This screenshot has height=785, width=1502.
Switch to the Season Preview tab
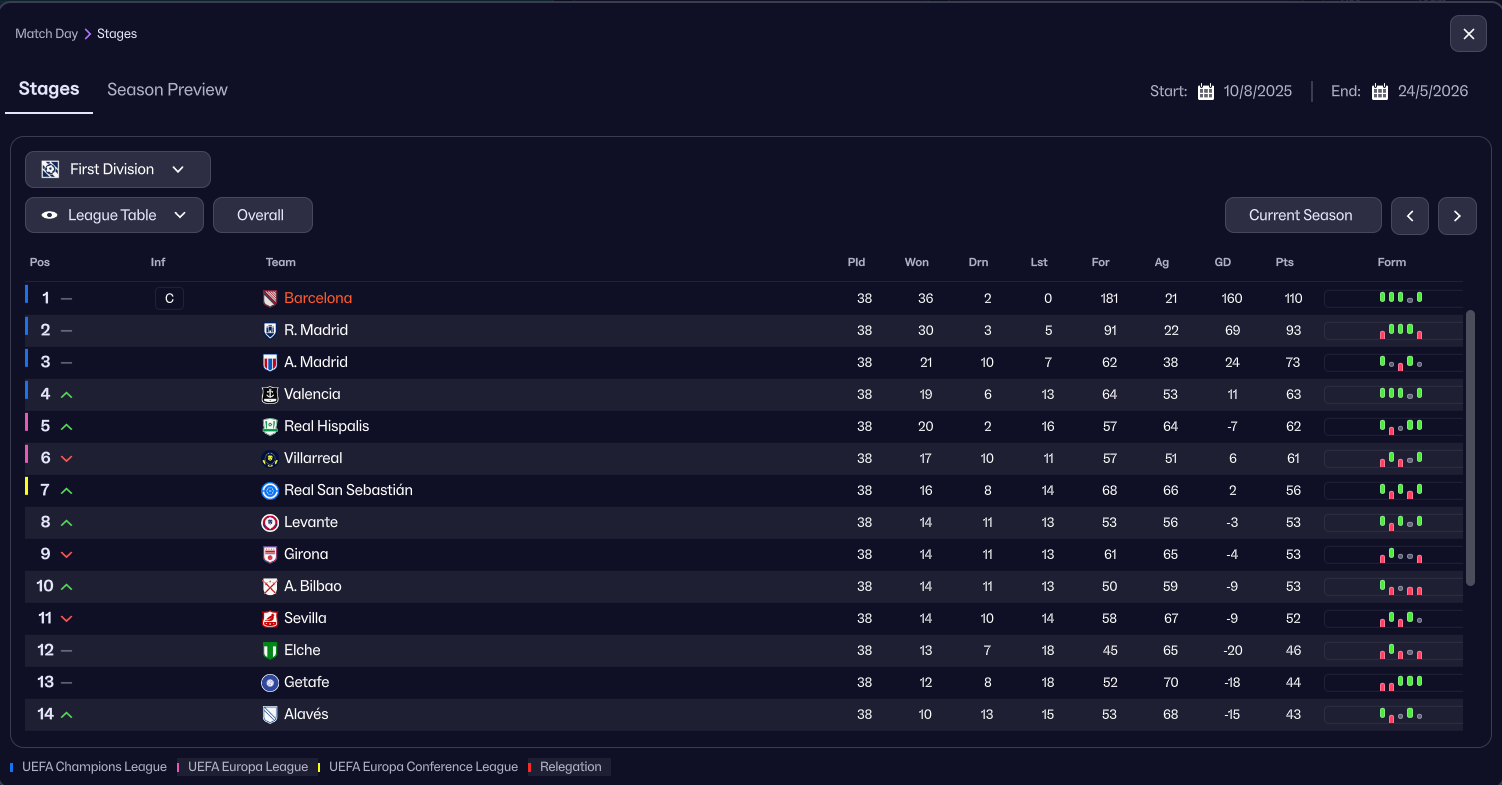(x=167, y=89)
